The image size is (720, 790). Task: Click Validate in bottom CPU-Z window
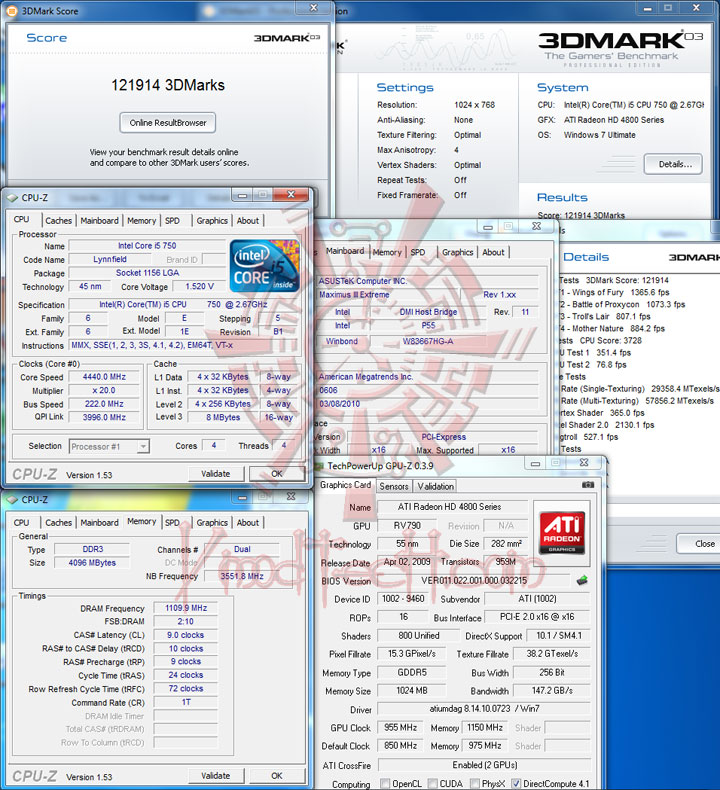pos(216,775)
